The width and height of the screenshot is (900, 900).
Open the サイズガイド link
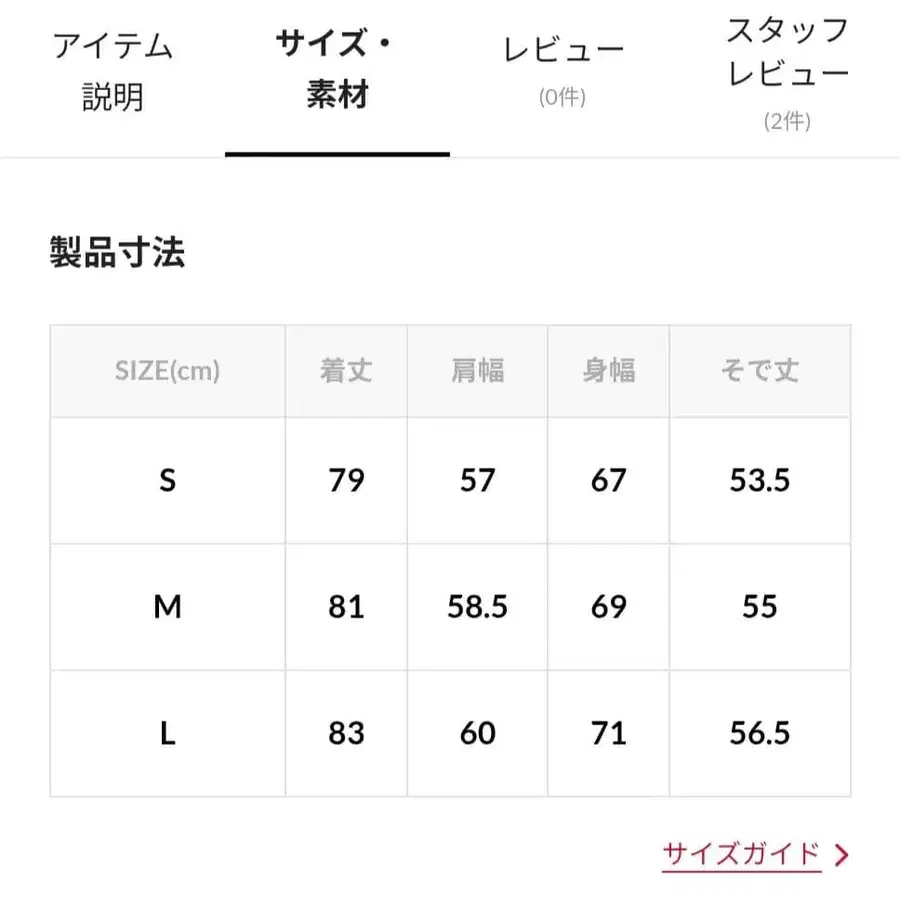[x=741, y=854]
